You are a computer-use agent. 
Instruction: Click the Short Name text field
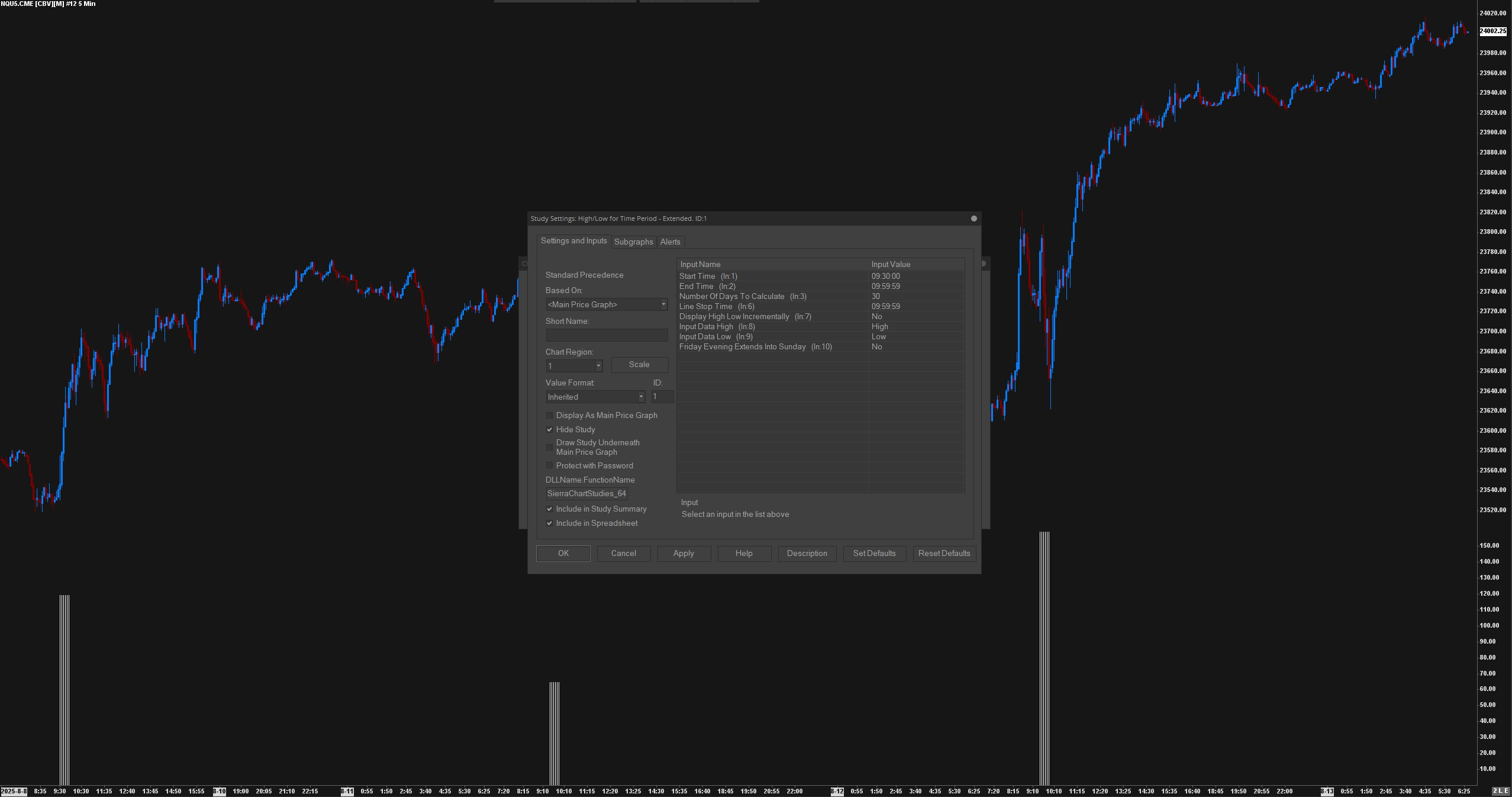(607, 335)
